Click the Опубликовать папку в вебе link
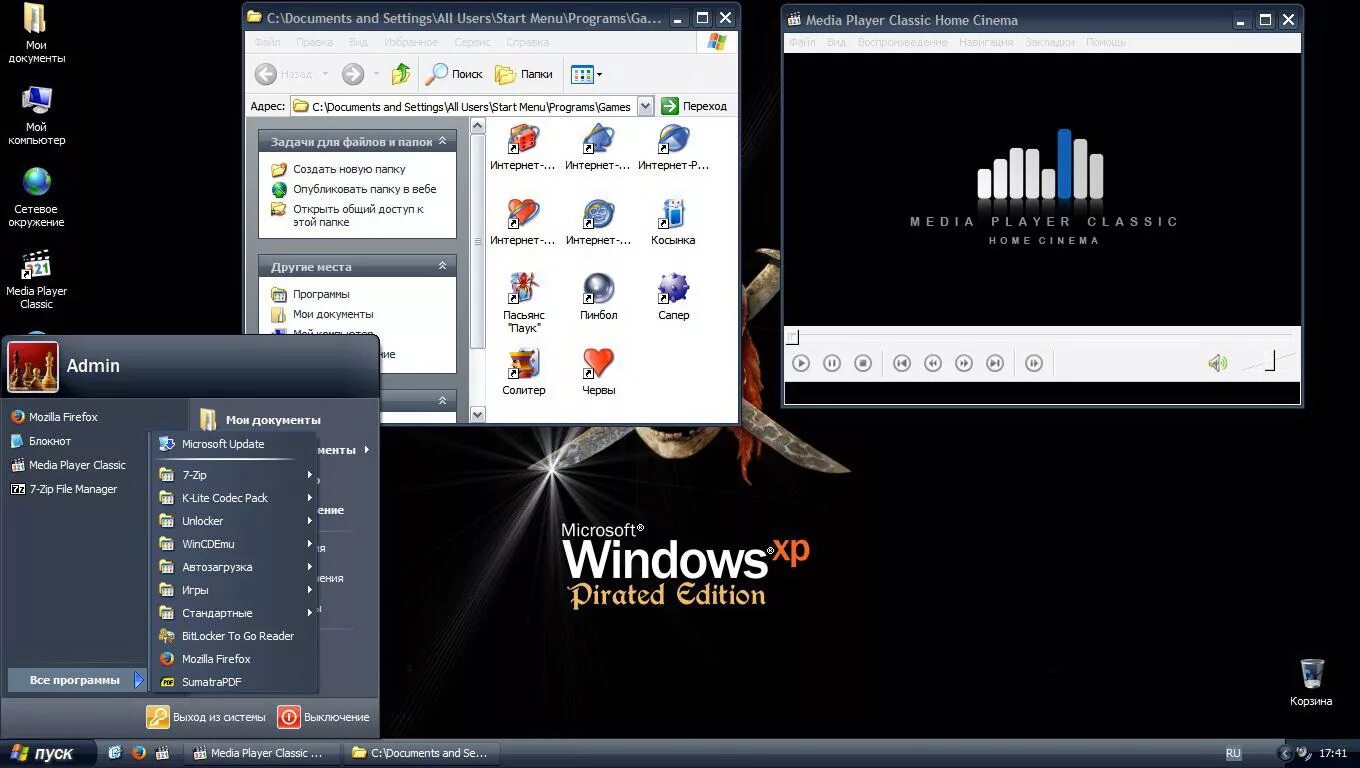The height and width of the screenshot is (768, 1360). click(364, 189)
